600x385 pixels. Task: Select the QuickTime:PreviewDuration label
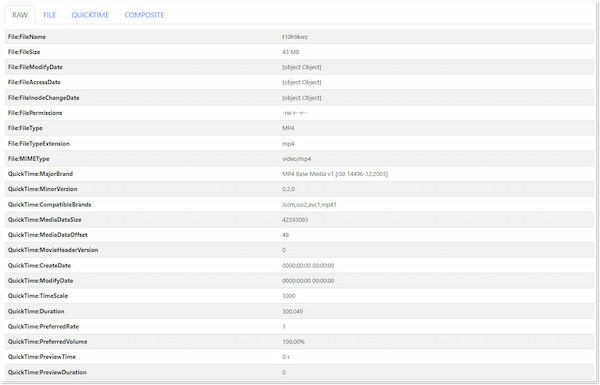click(x=47, y=372)
